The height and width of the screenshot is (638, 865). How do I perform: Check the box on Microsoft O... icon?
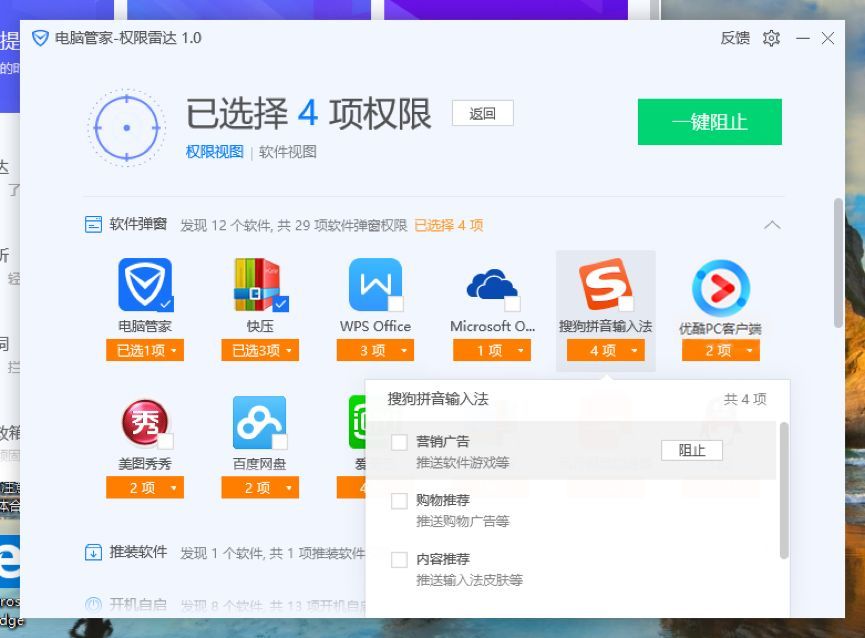[512, 304]
